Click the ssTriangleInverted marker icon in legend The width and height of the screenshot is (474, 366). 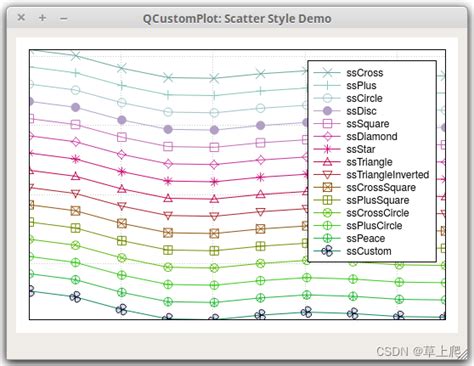327,175
